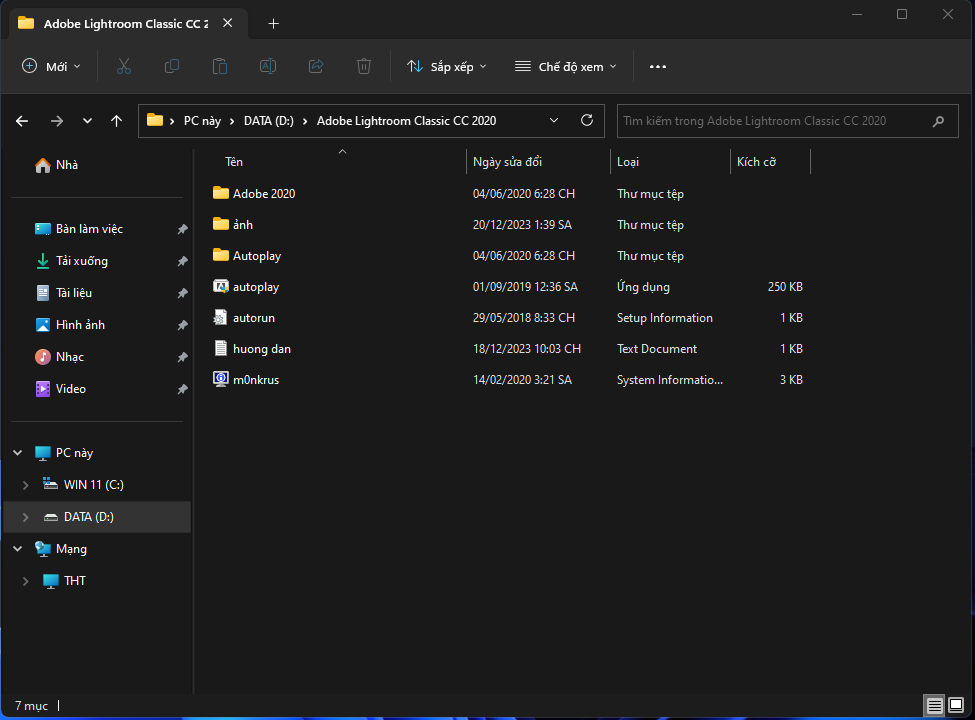Open Tài liệu documents in sidebar
The height and width of the screenshot is (720, 975).
(x=63, y=293)
